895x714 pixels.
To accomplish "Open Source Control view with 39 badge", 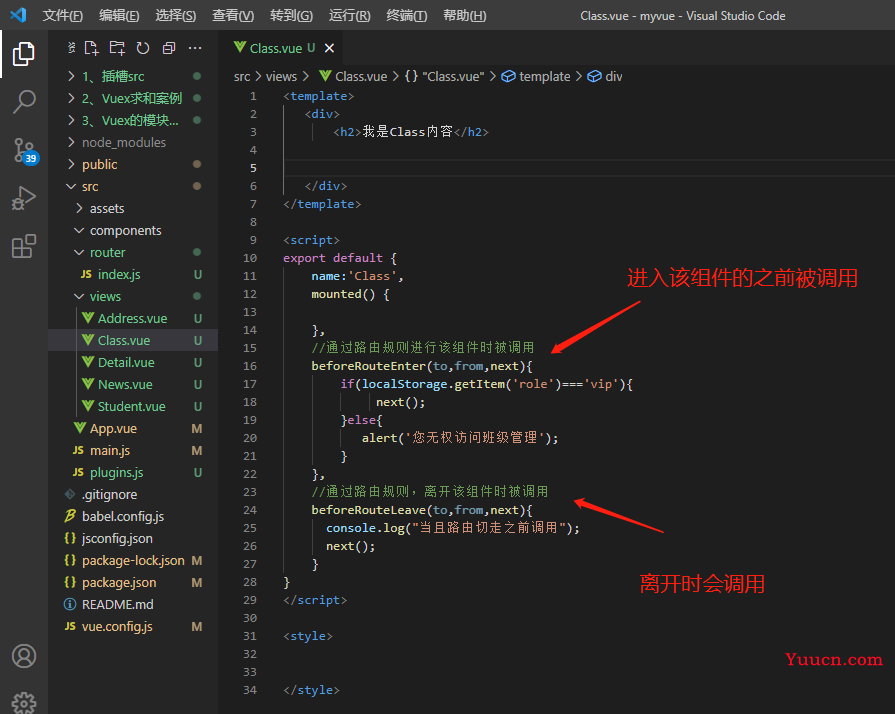I will point(25,151).
